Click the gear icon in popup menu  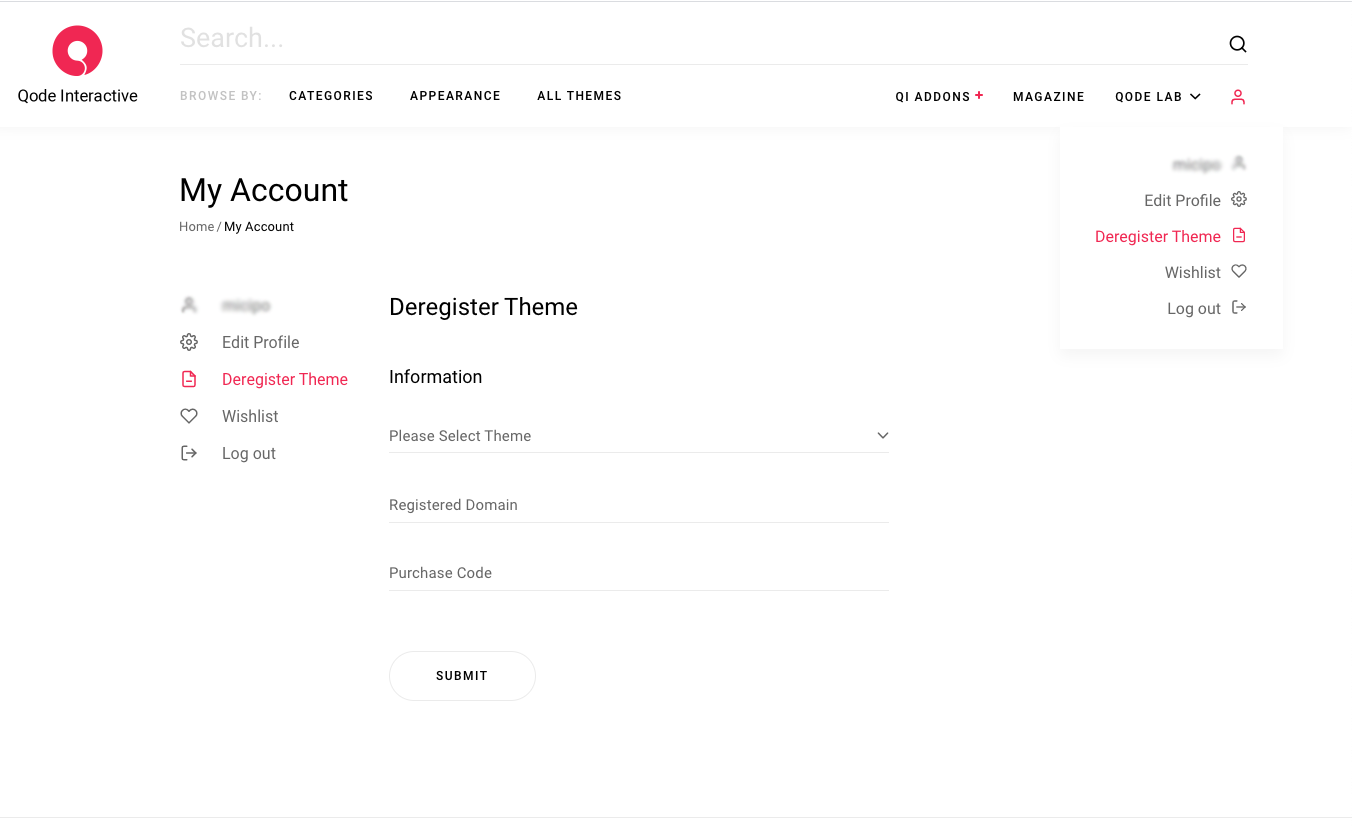1239,200
